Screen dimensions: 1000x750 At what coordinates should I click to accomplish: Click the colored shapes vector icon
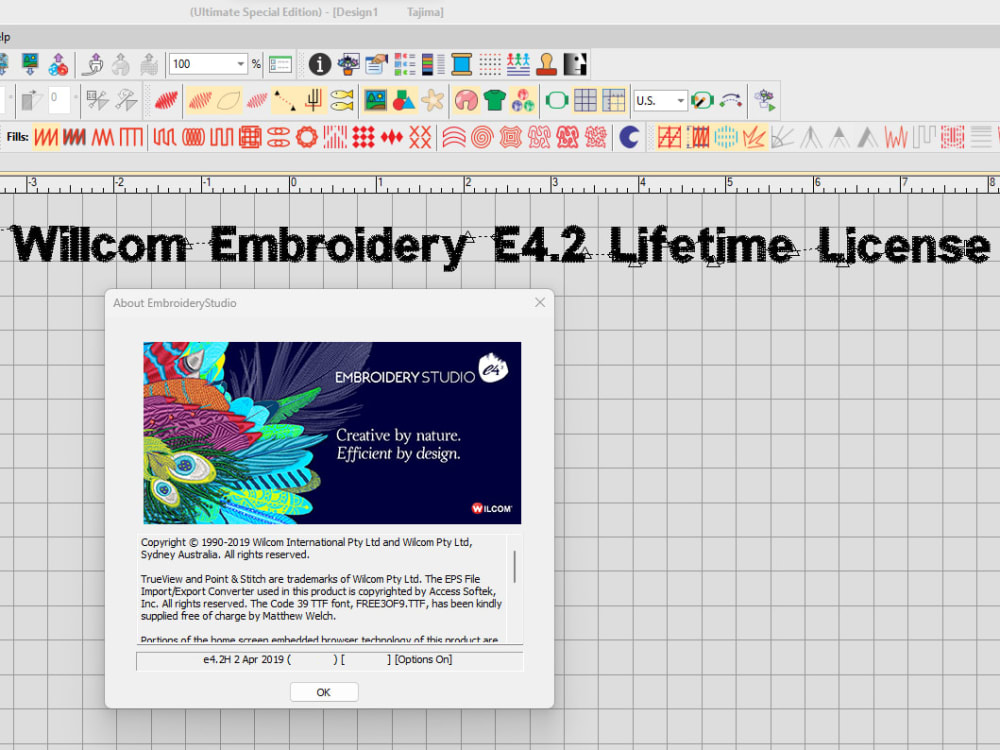pyautogui.click(x=404, y=100)
